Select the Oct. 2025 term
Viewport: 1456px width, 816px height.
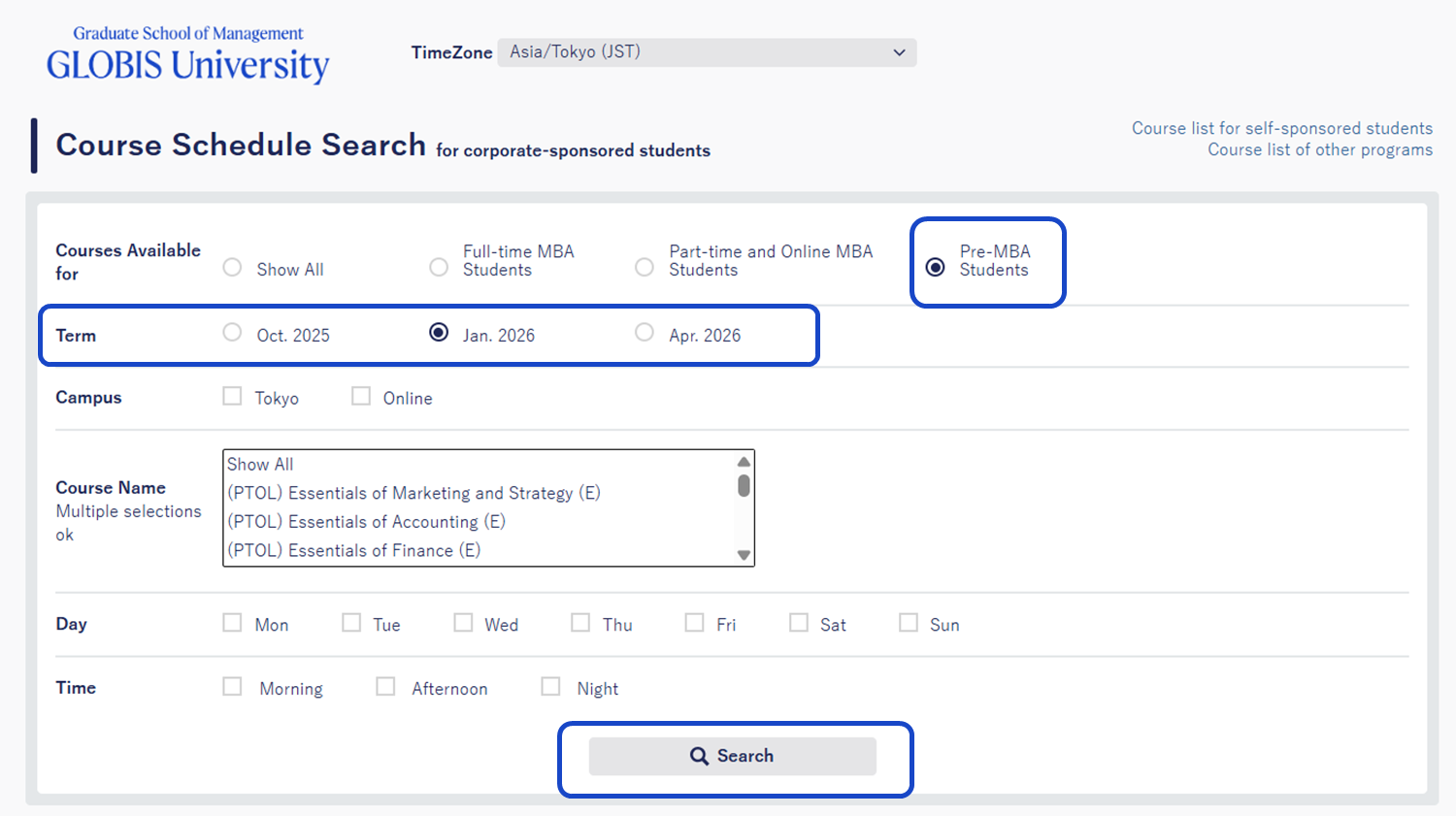(232, 333)
